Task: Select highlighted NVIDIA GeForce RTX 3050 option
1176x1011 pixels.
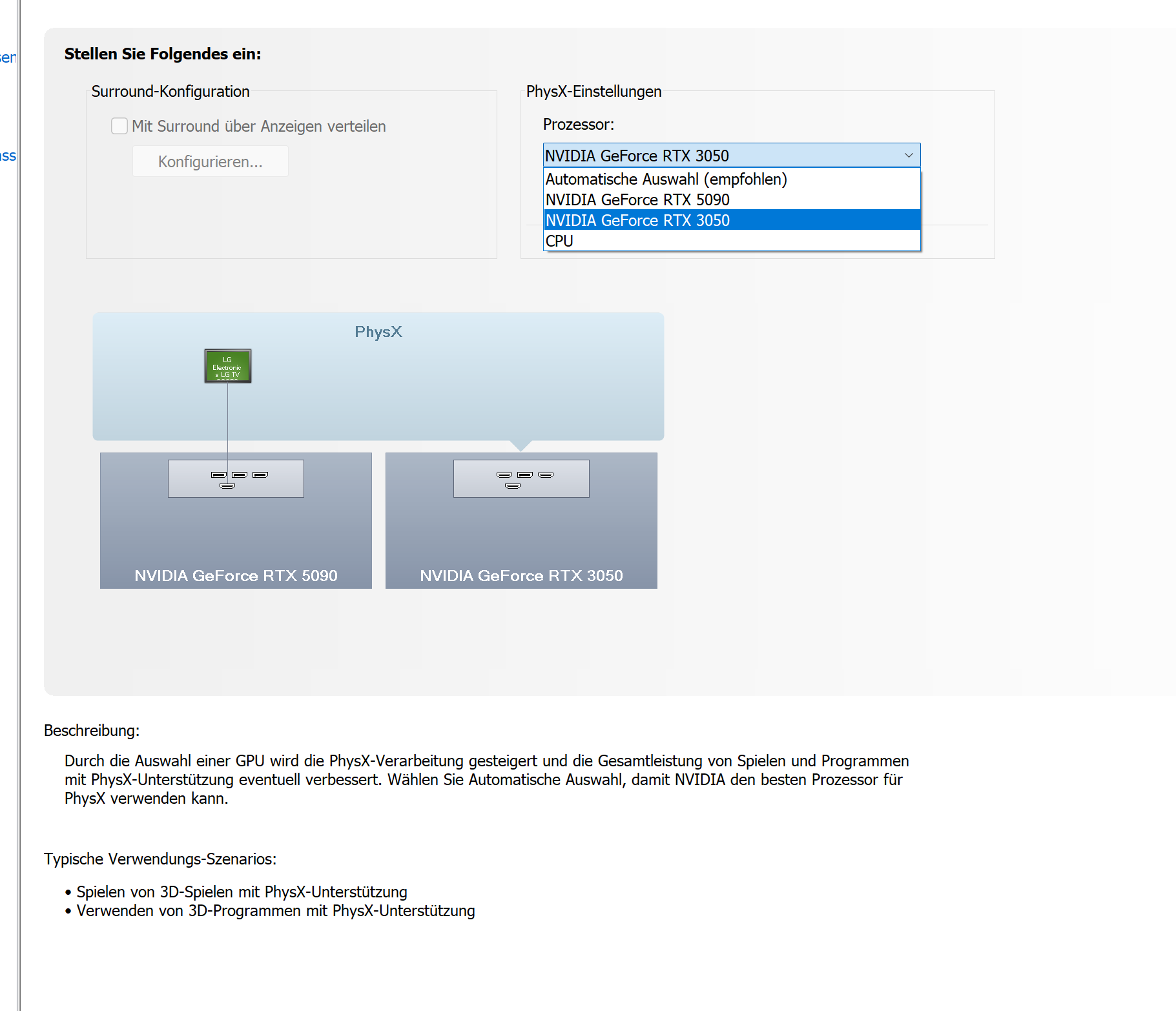Action: click(732, 220)
